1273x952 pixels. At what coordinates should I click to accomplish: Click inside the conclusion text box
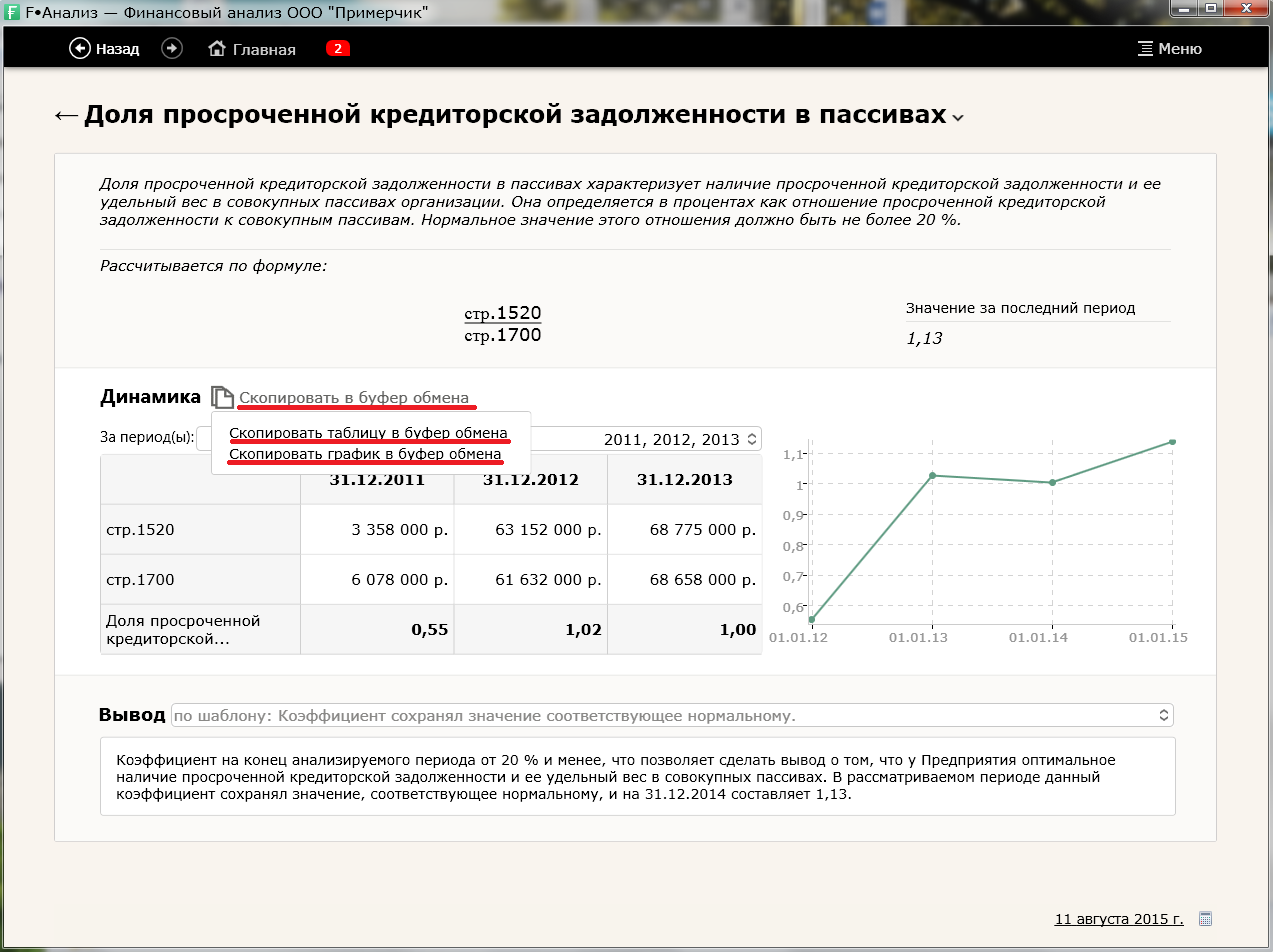[637, 776]
